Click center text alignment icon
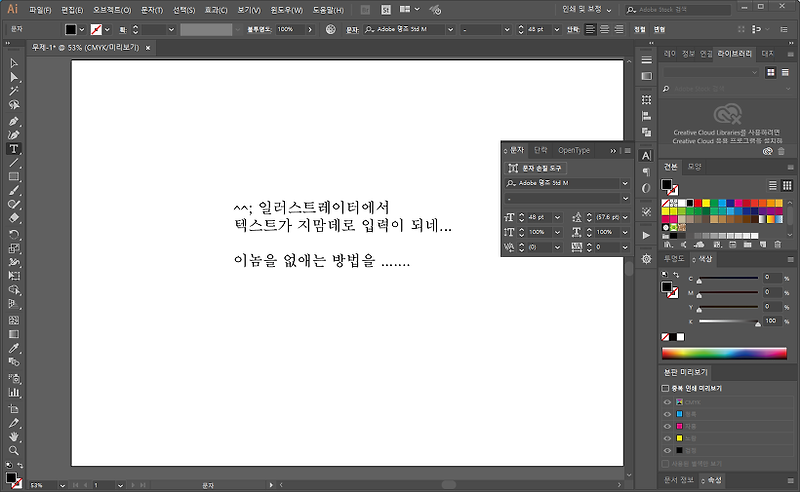 [x=606, y=29]
